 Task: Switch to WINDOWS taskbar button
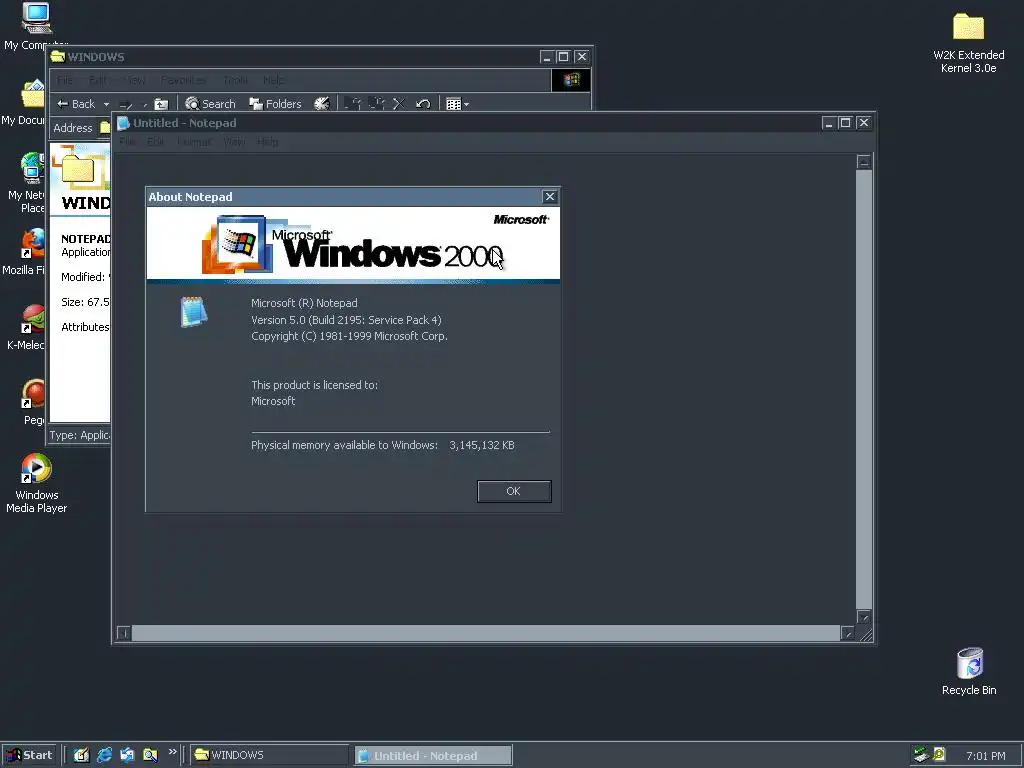coord(270,755)
